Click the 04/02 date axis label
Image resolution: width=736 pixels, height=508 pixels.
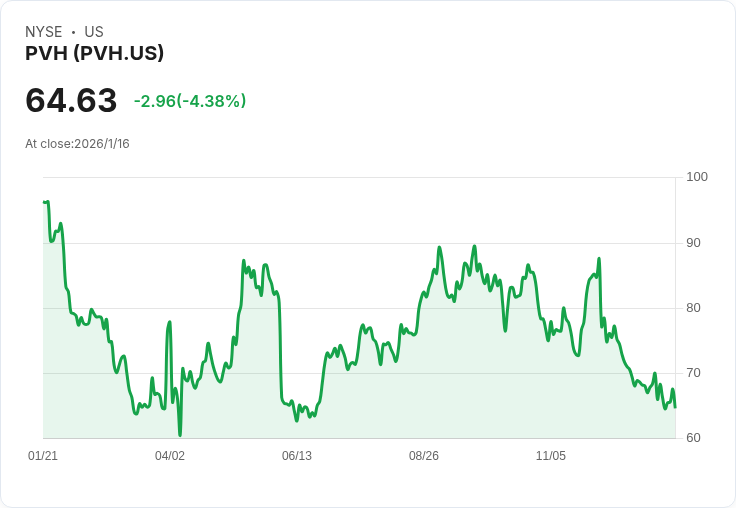coord(170,456)
